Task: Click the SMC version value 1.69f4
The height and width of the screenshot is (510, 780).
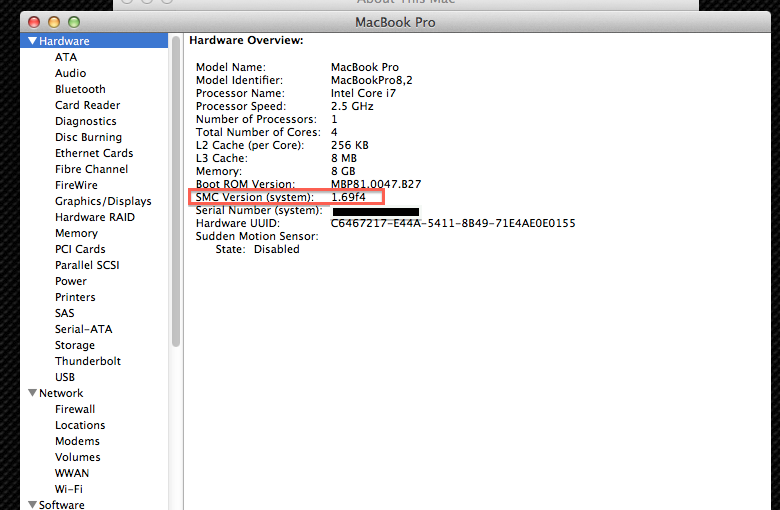Action: [x=348, y=197]
